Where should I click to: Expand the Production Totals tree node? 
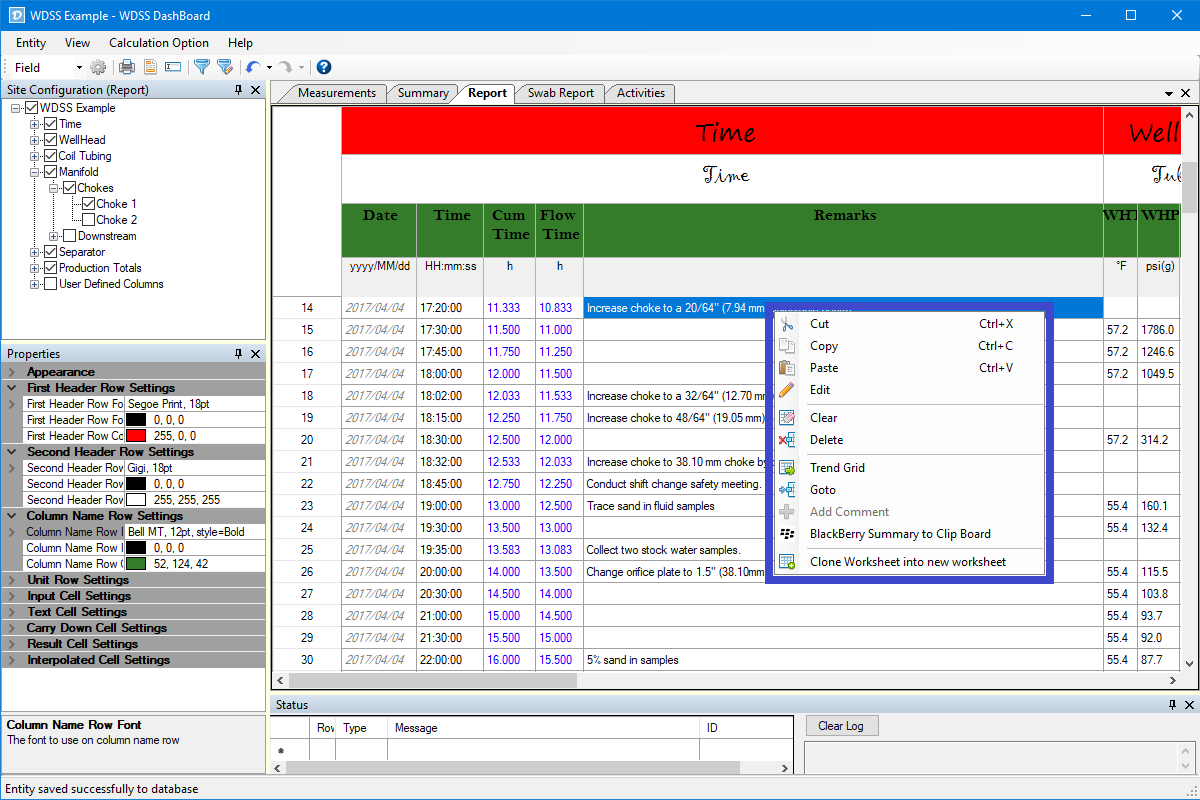point(35,268)
